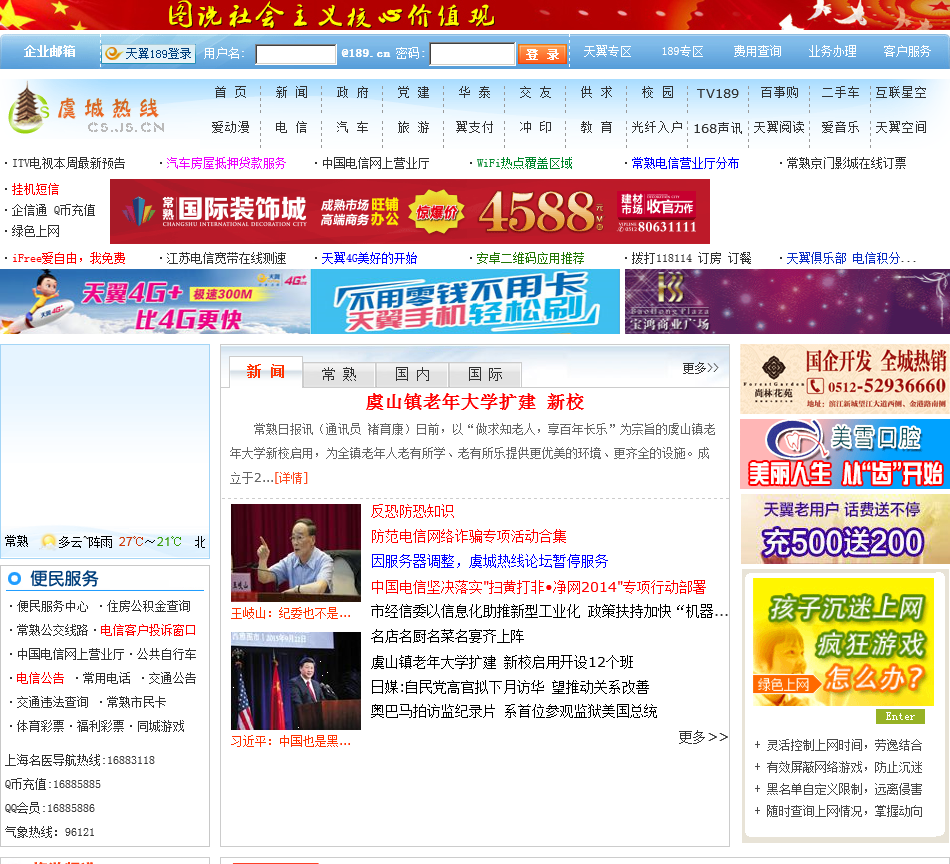Open the 新闻 navigation item

[292, 92]
